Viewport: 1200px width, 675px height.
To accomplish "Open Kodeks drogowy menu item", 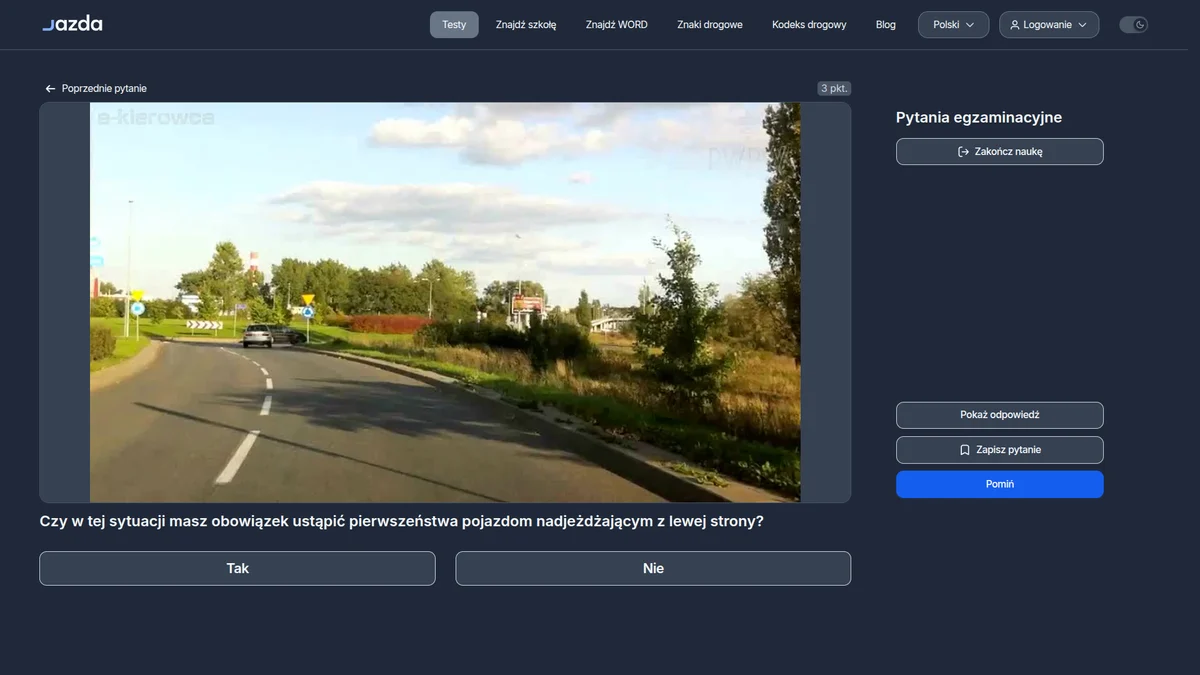I will 809,25.
